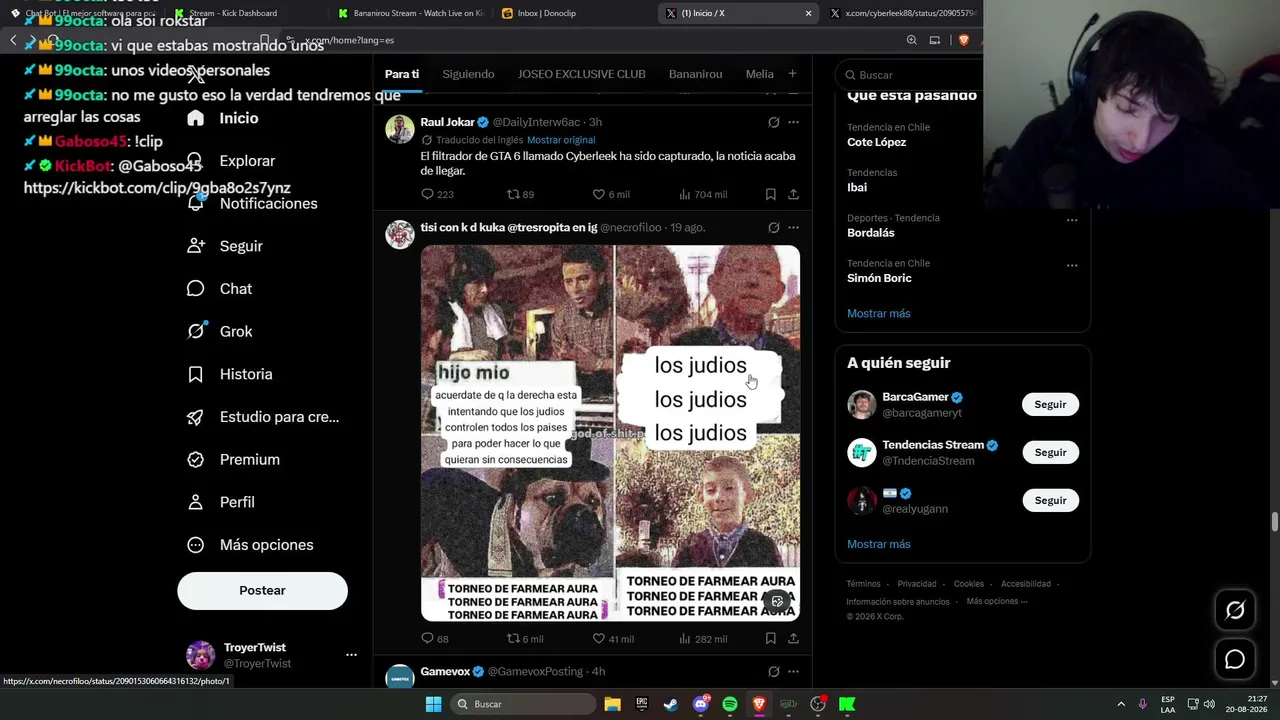Ask Grok about the Gamevox post
This screenshot has width=1280, height=720.
tap(774, 672)
